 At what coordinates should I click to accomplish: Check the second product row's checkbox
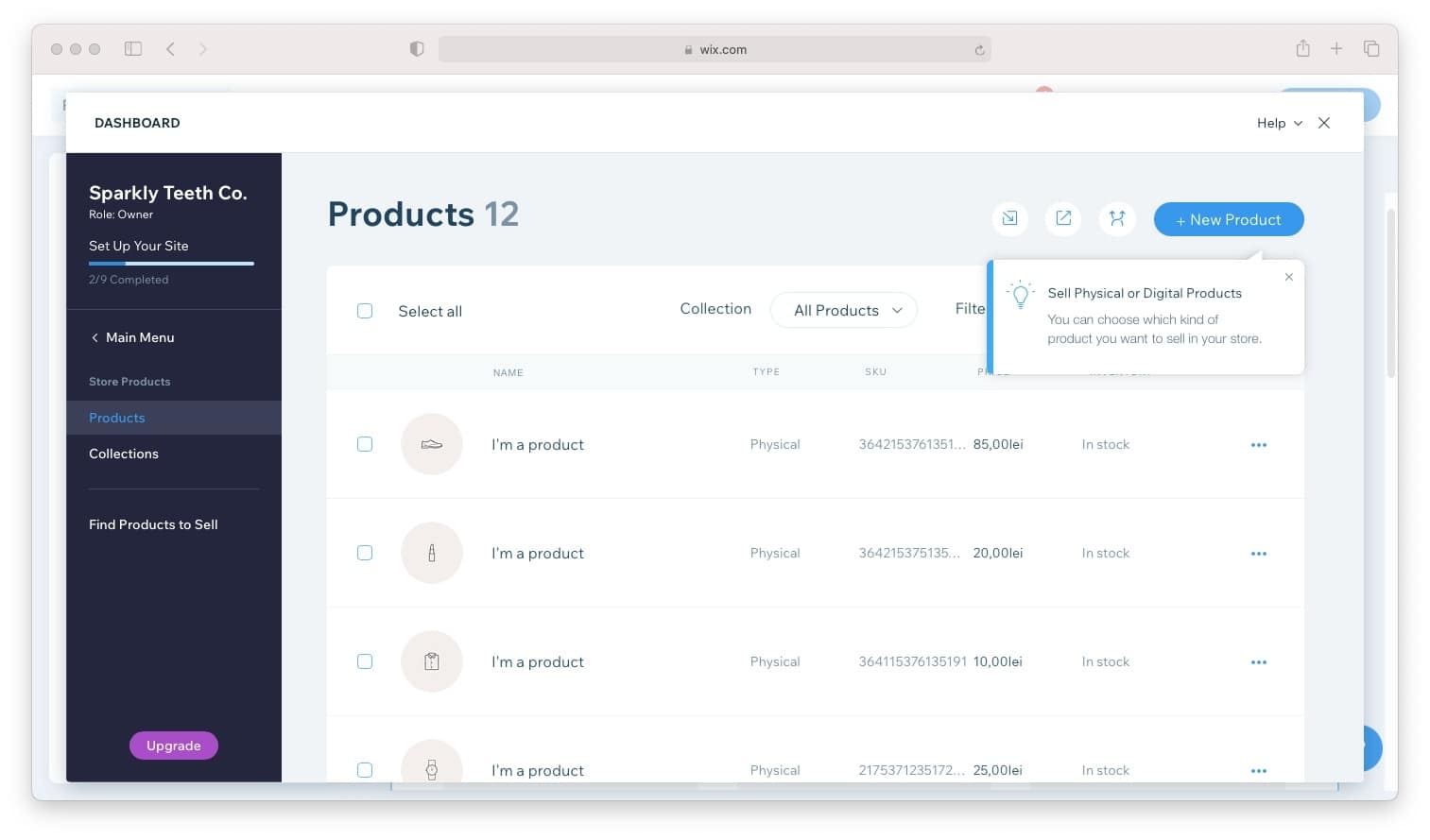[x=365, y=553]
